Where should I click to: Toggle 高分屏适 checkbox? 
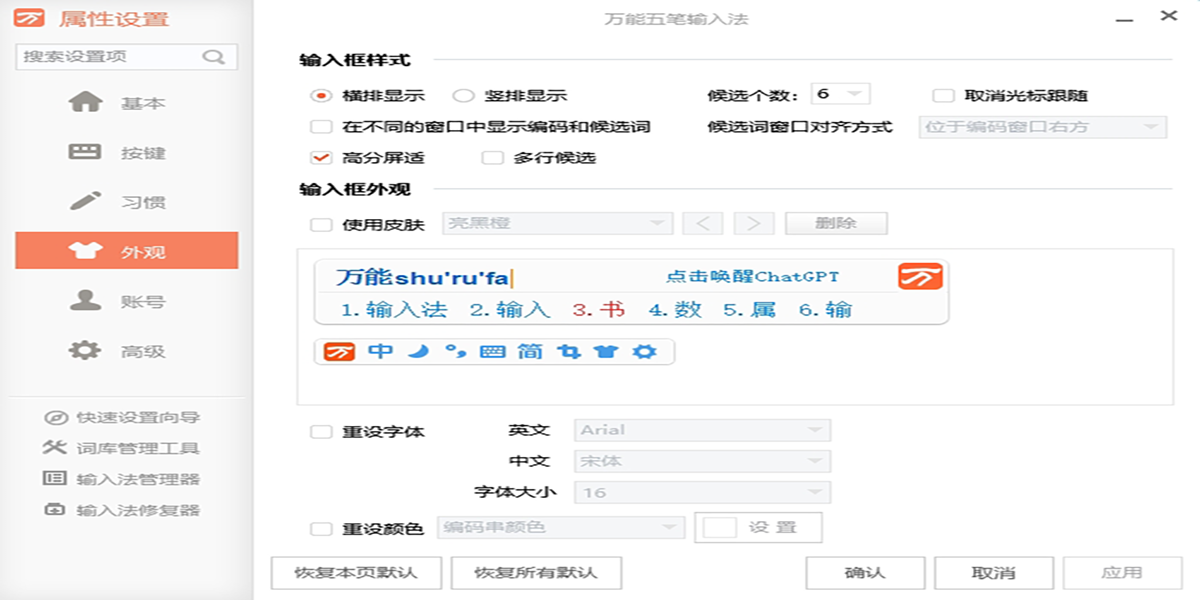[x=321, y=158]
